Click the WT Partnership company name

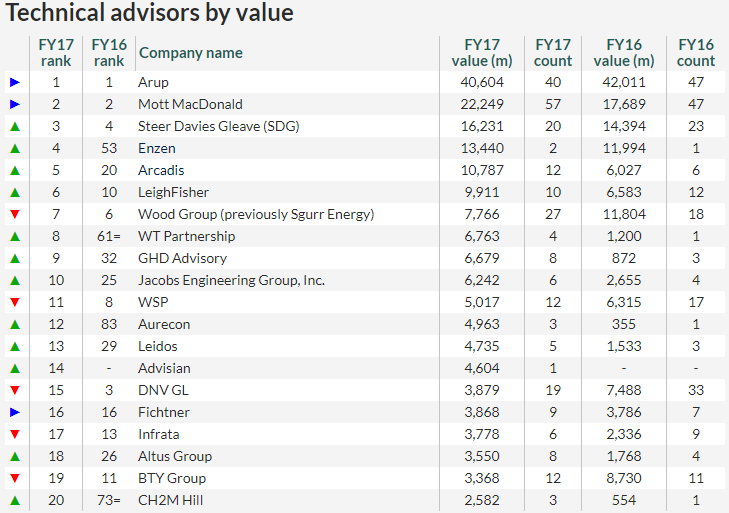(x=186, y=236)
